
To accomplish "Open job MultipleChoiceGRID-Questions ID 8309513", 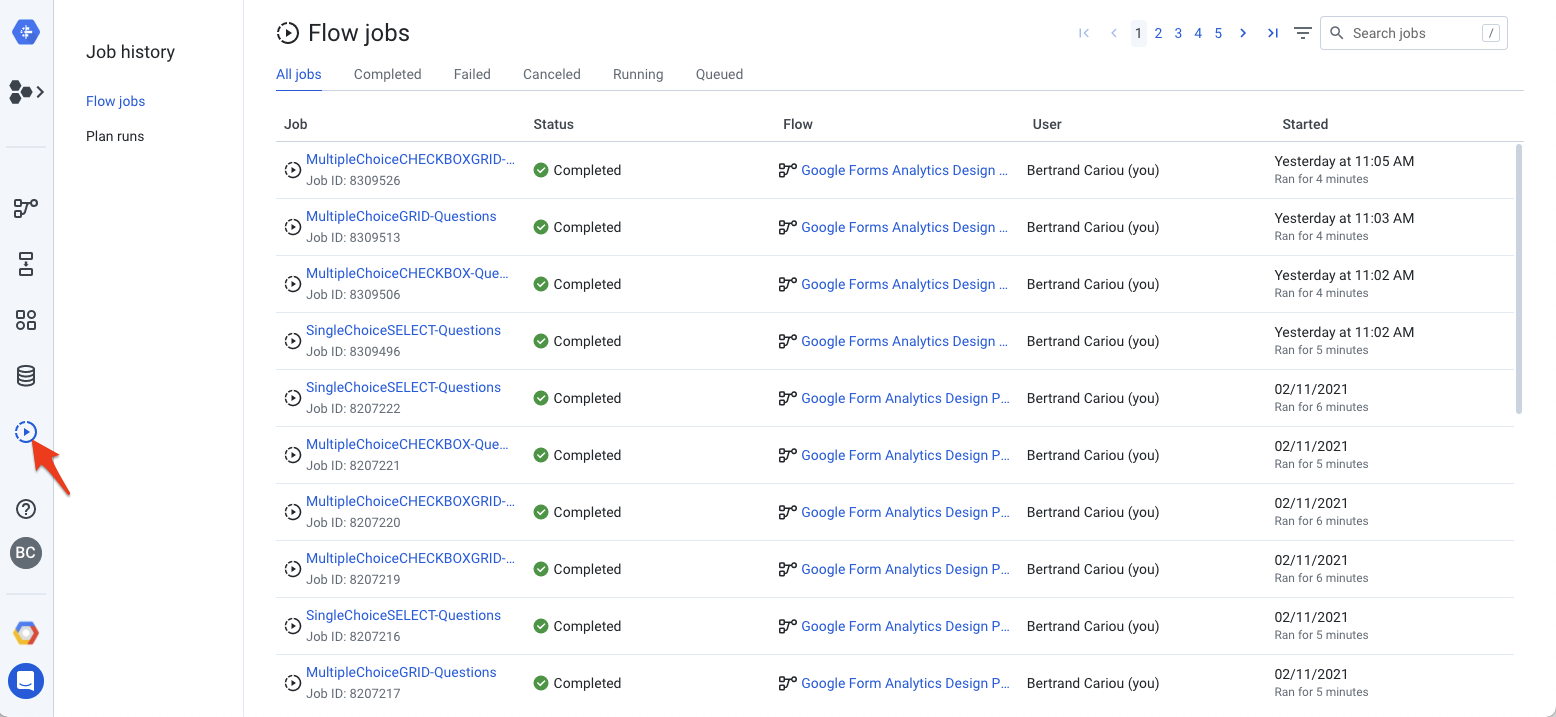I will tap(401, 216).
